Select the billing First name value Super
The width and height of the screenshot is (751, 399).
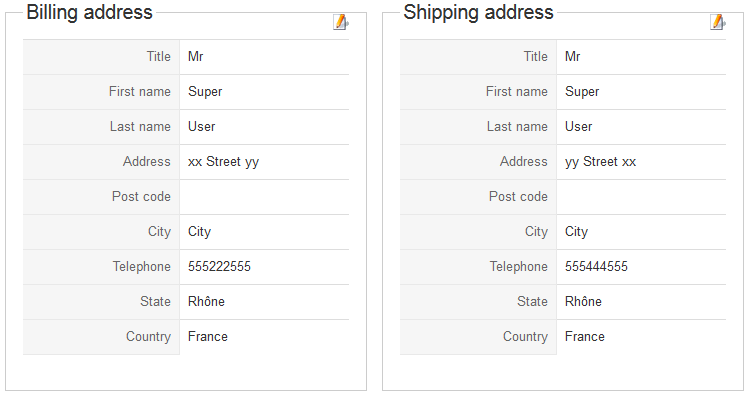point(205,91)
